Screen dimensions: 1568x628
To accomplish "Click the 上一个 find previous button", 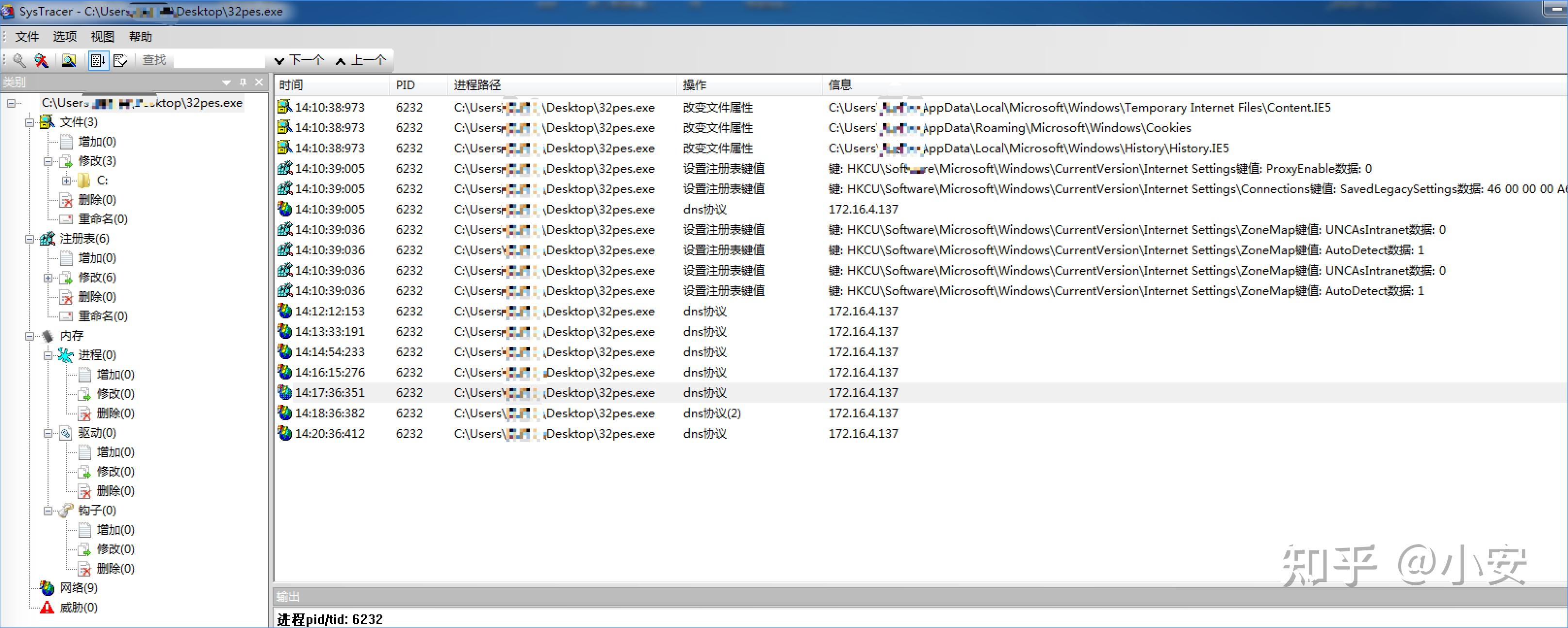I will (x=361, y=60).
